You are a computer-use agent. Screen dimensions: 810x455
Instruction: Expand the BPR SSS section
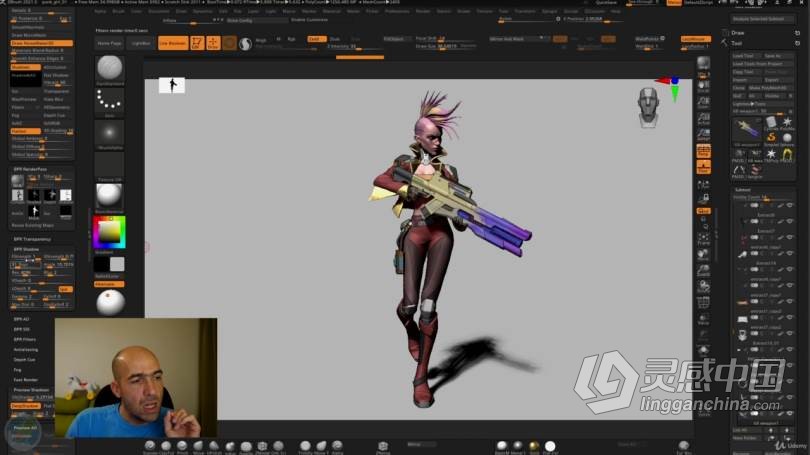[22, 329]
